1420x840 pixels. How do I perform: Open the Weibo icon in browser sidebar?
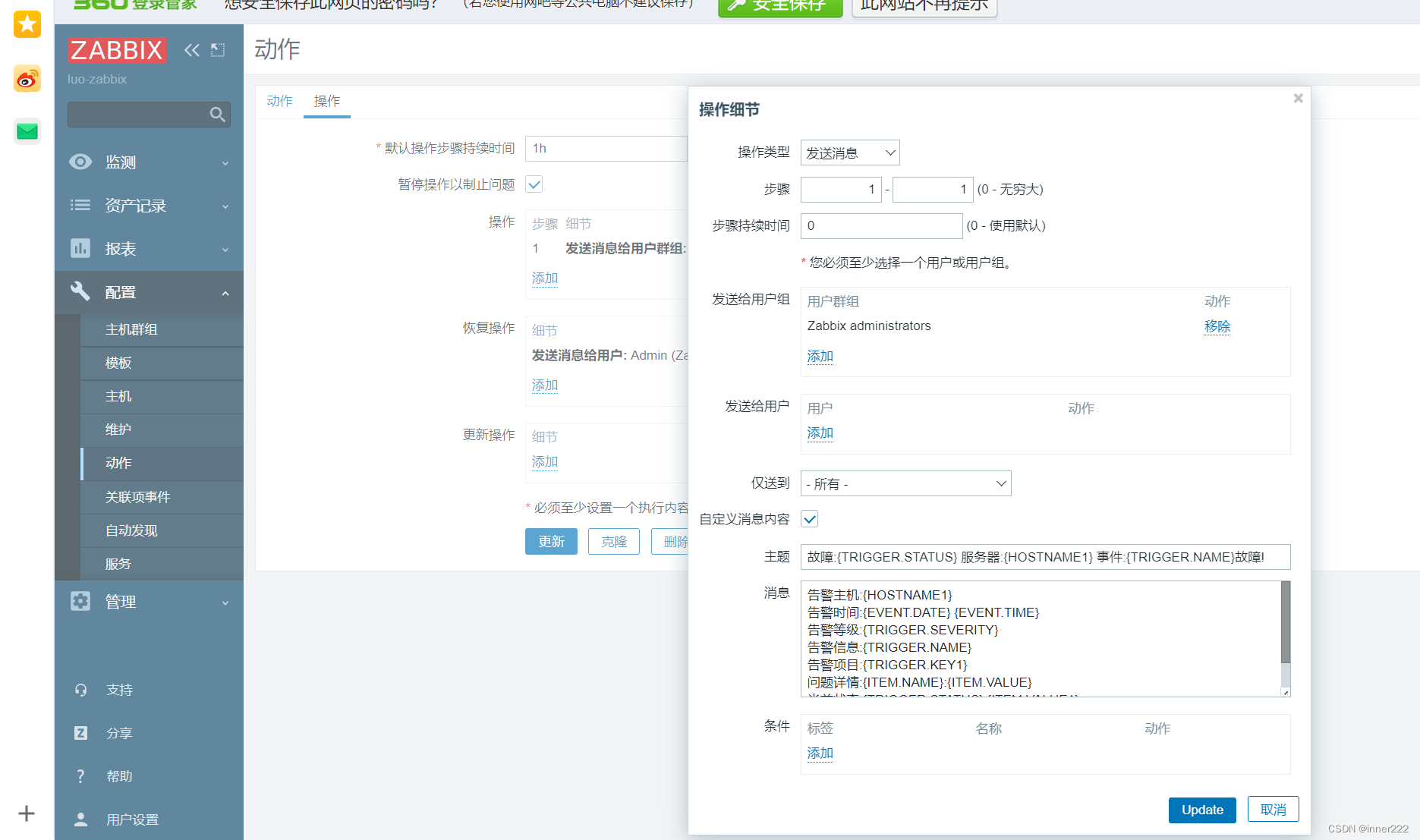(27, 78)
